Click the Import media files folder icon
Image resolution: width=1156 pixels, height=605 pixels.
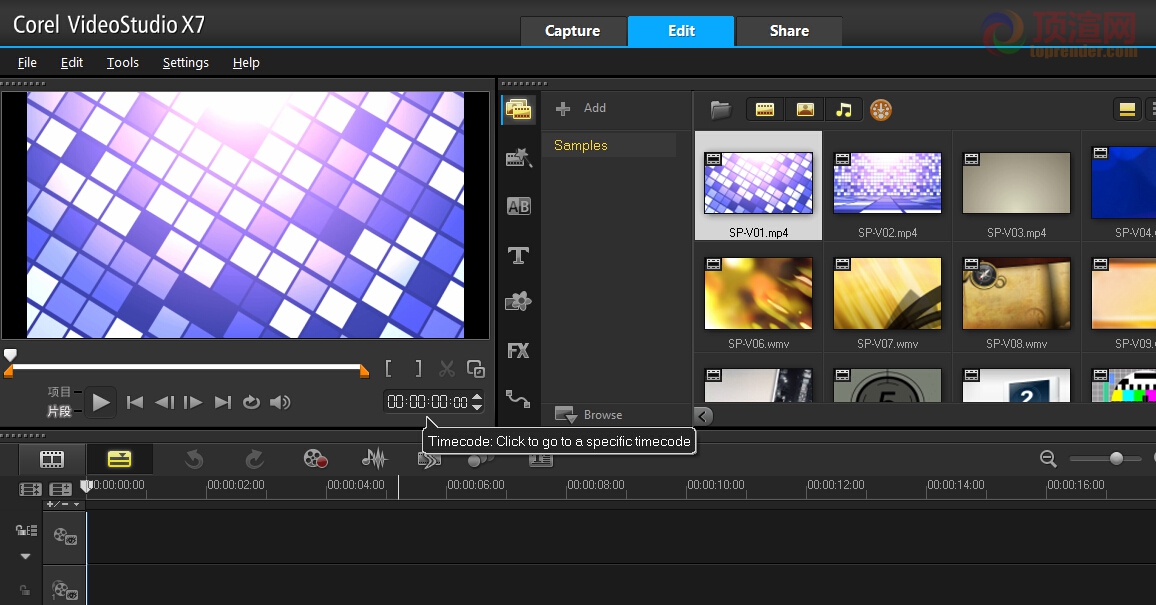(x=720, y=110)
